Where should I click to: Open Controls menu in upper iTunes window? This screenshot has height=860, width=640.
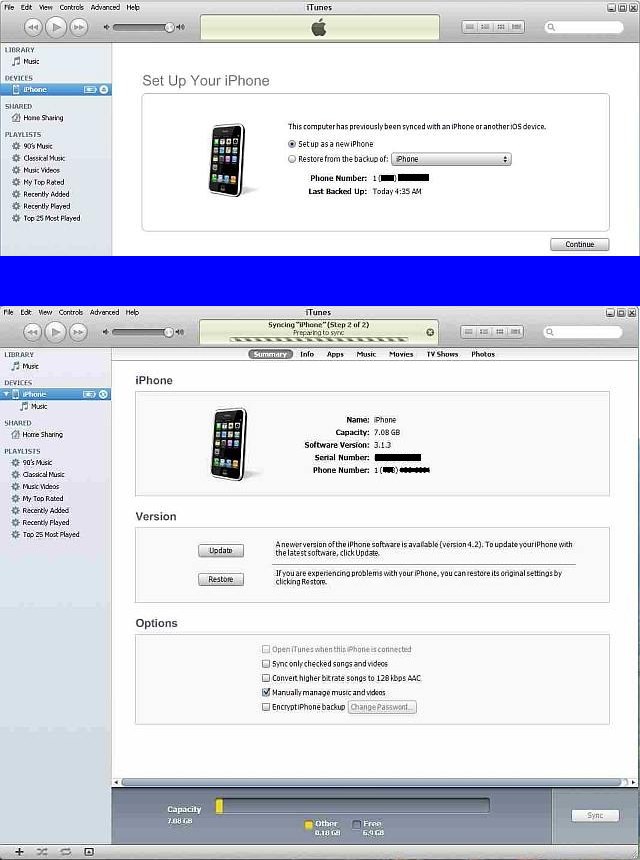click(x=72, y=8)
